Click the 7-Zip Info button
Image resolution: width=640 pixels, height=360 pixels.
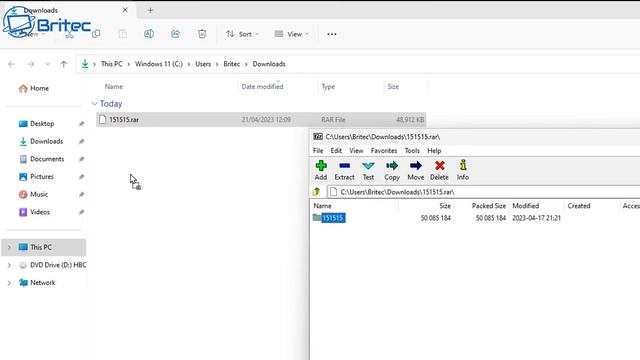coord(462,170)
